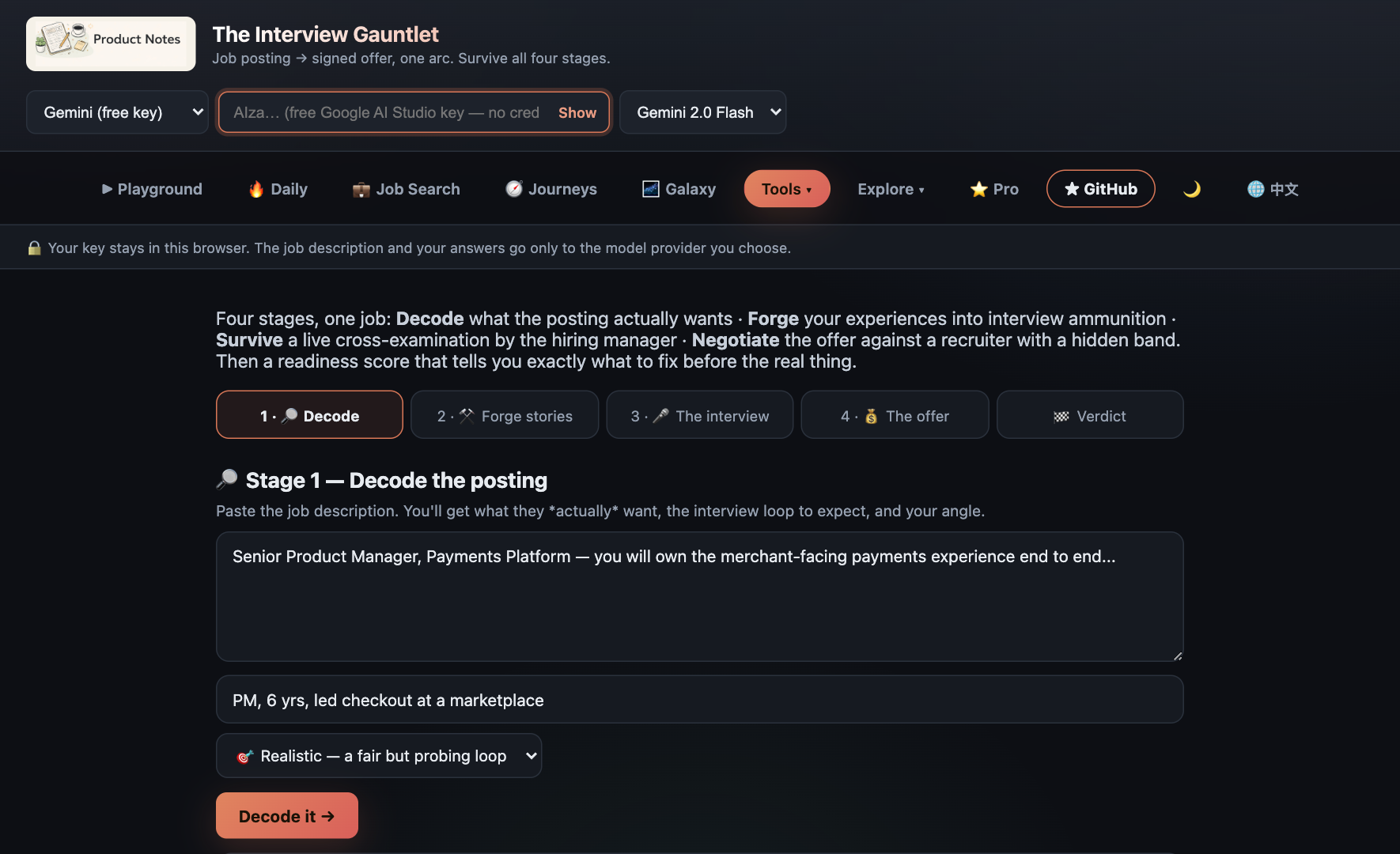This screenshot has height=854, width=1400.
Task: Click the chart icon beside Galaxy
Action: 651,189
